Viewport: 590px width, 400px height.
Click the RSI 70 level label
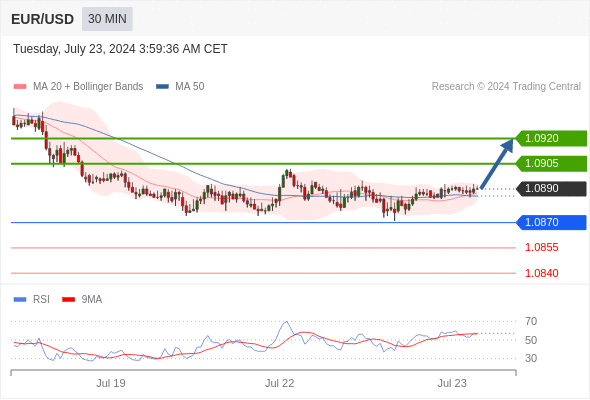(531, 321)
